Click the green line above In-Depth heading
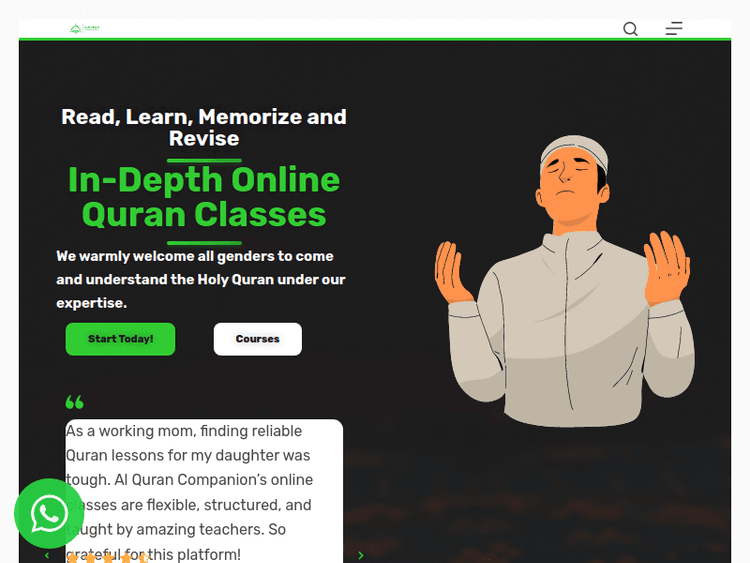Screen dimensions: 750x563 (x=204, y=161)
